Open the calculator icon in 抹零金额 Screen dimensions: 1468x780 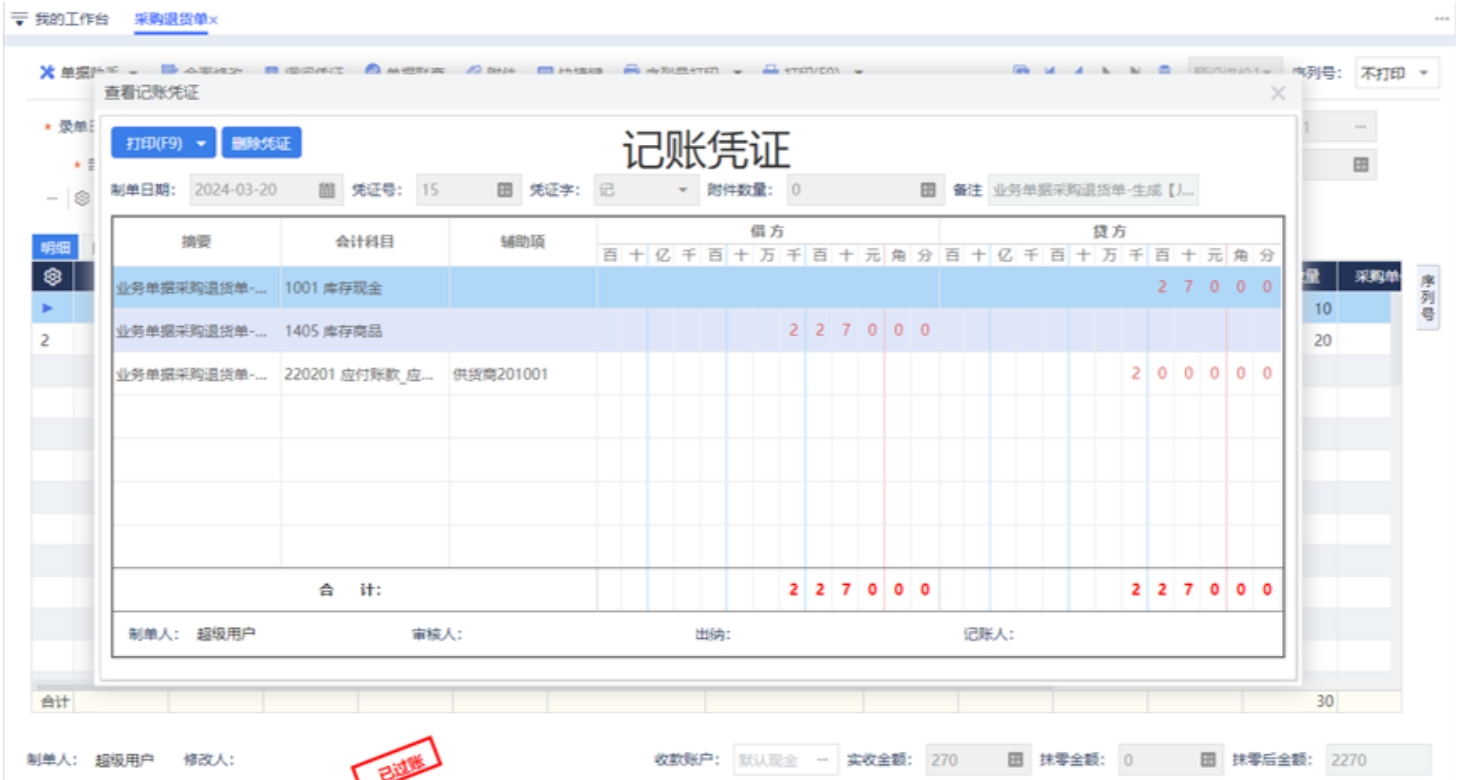[1208, 760]
